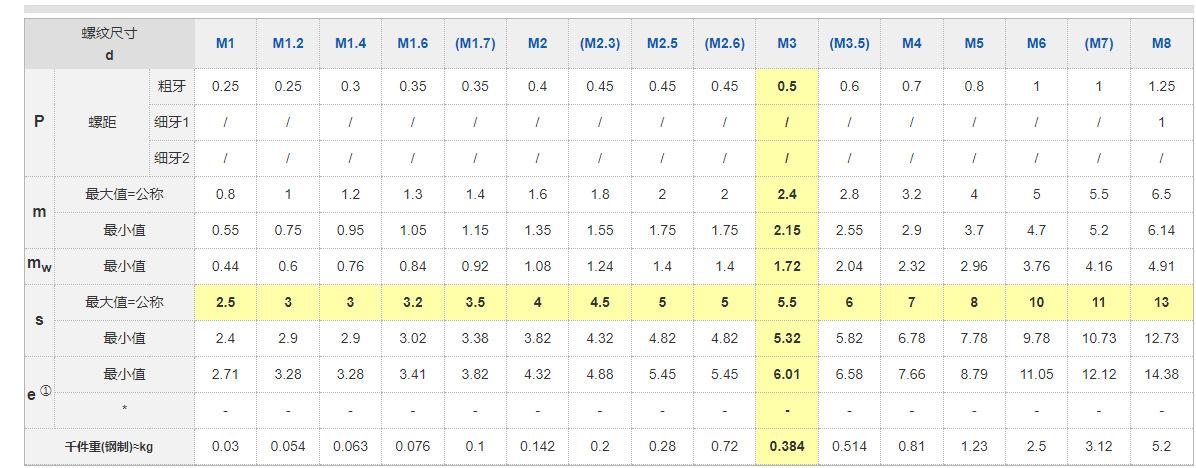Viewport: 1196px width, 468px height.
Task: Click the M8 column header link
Action: coord(1161,44)
